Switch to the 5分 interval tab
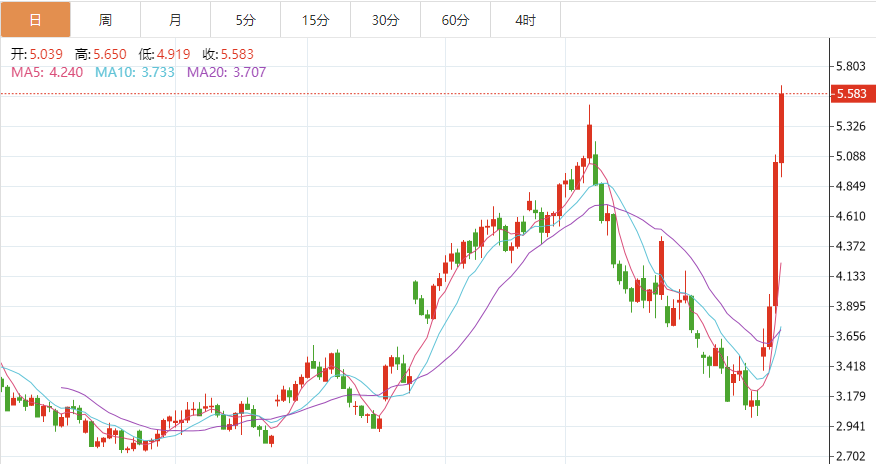The height and width of the screenshot is (464, 876). tap(245, 20)
